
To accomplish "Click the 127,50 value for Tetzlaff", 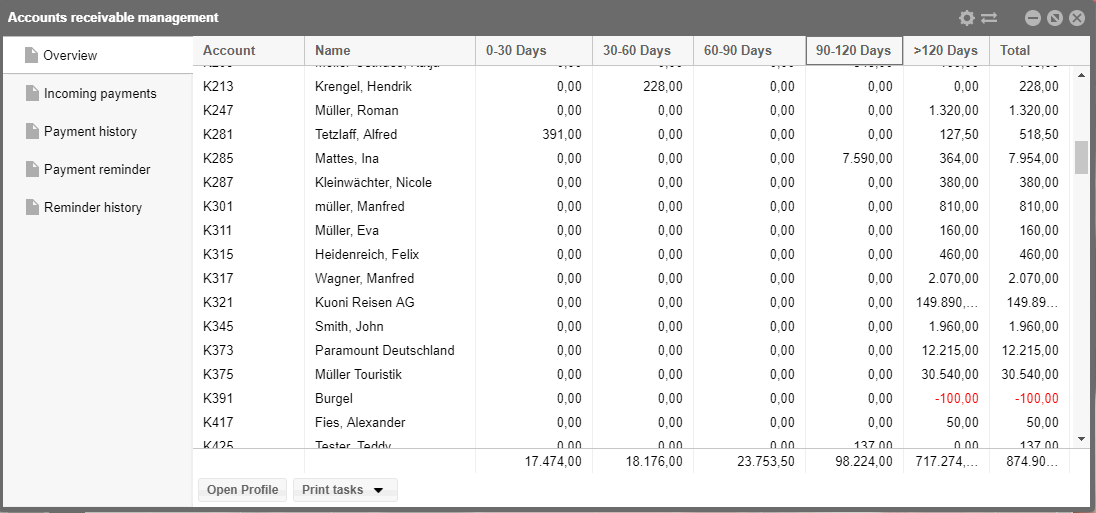I will (x=960, y=134).
